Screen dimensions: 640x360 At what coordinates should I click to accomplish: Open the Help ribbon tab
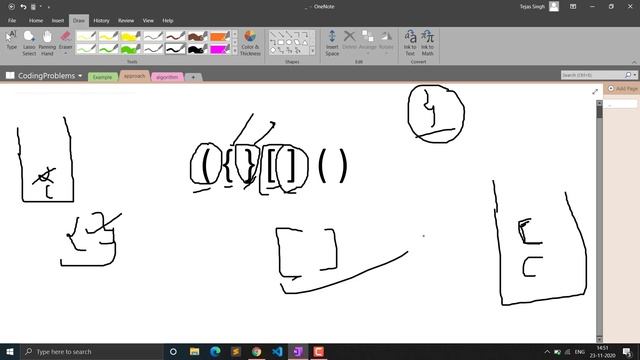click(x=168, y=20)
